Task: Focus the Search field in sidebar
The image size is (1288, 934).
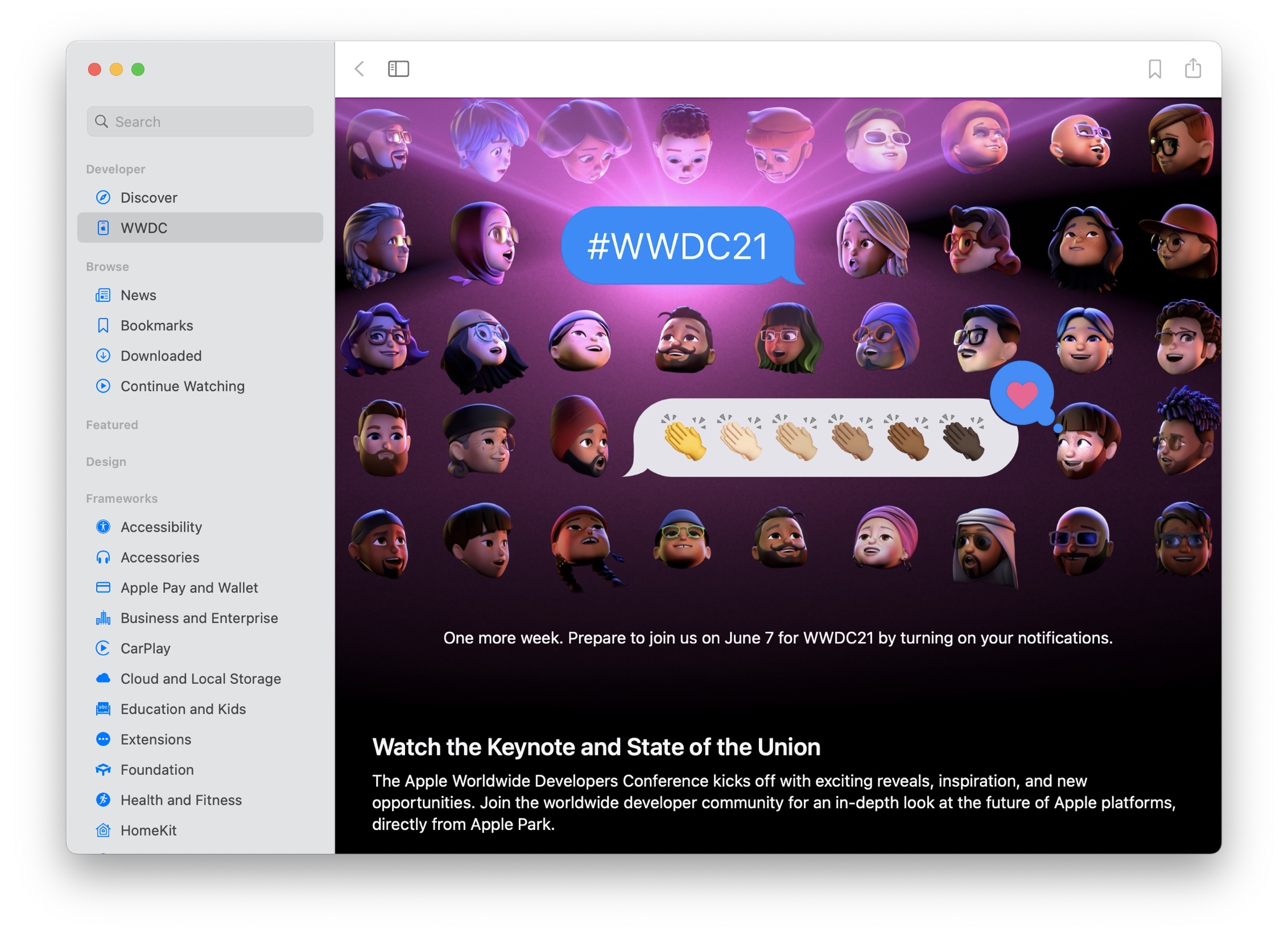Action: coord(200,121)
